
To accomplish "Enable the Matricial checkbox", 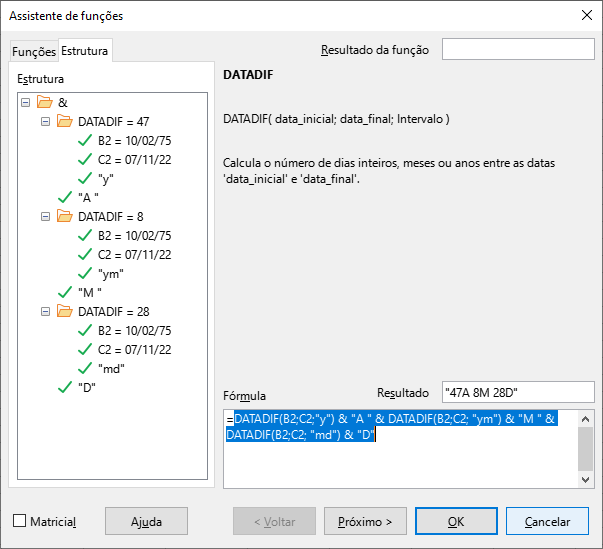I will pyautogui.click(x=20, y=521).
